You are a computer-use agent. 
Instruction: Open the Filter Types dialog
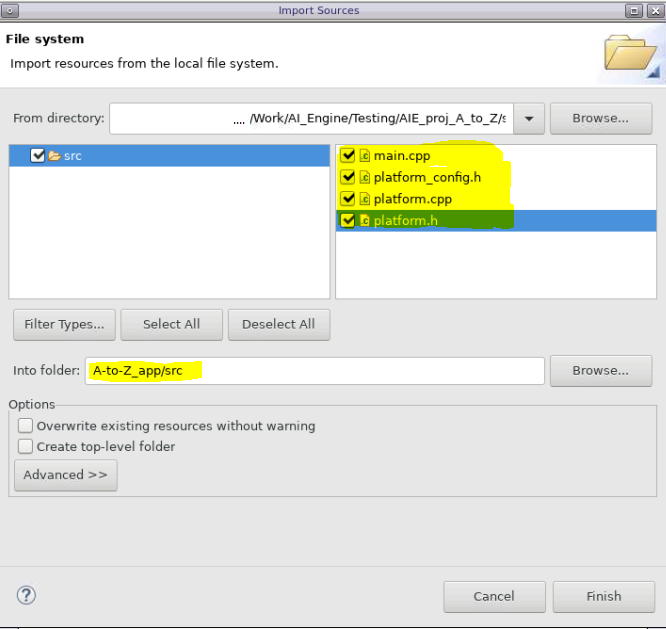pos(64,324)
